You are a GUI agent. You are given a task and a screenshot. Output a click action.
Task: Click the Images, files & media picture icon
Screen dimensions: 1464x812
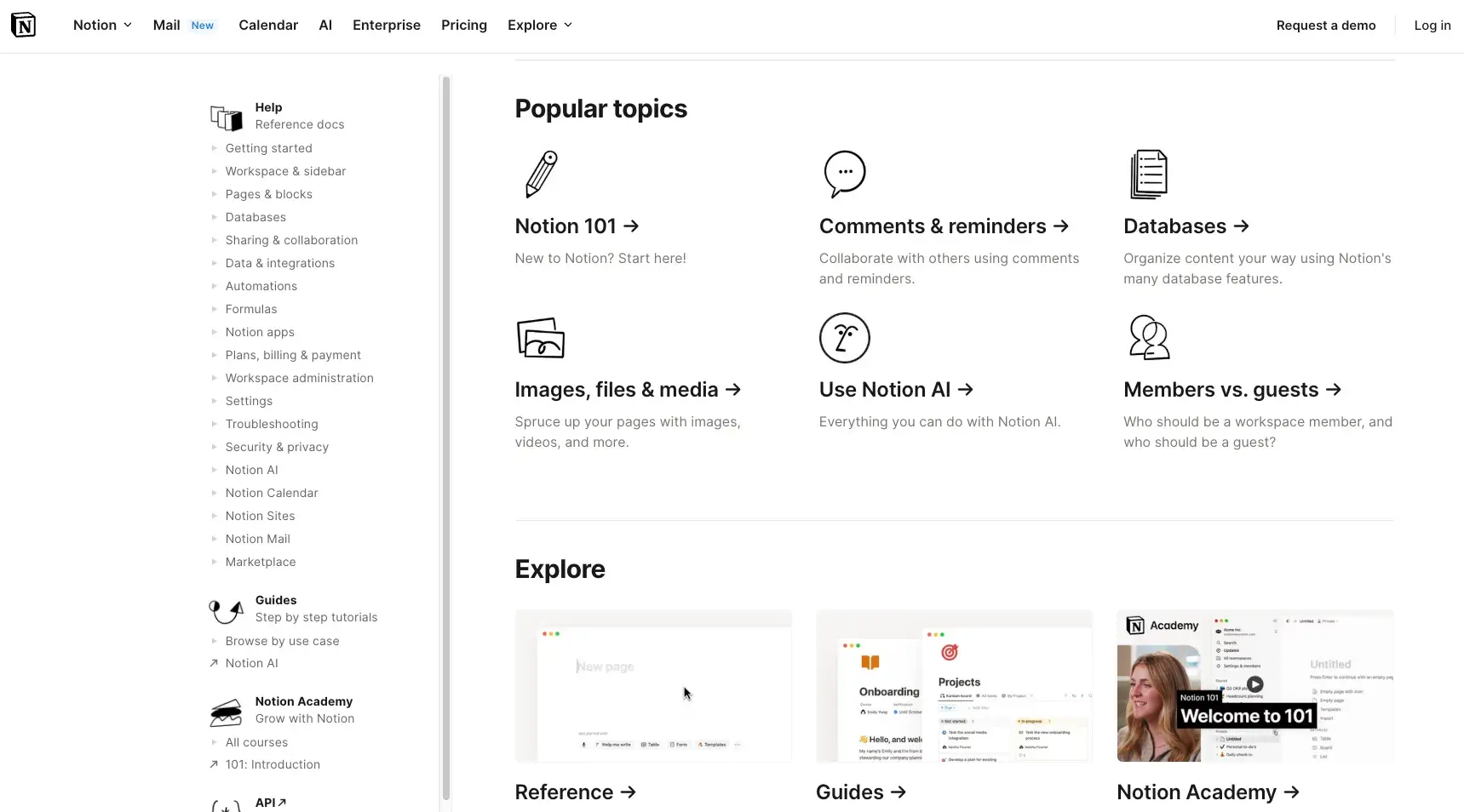540,338
